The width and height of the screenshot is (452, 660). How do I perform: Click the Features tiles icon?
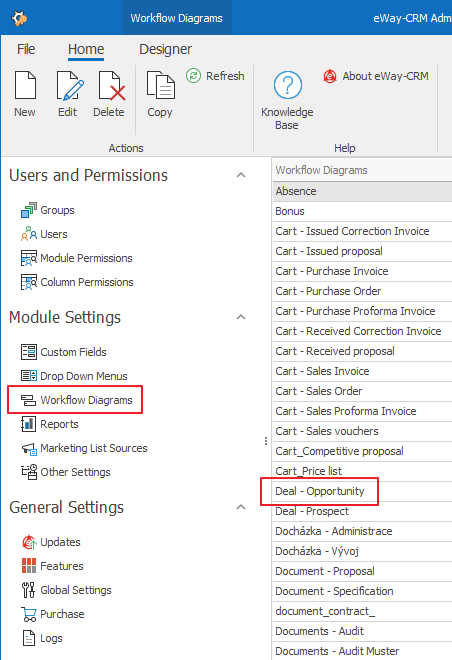(29, 566)
